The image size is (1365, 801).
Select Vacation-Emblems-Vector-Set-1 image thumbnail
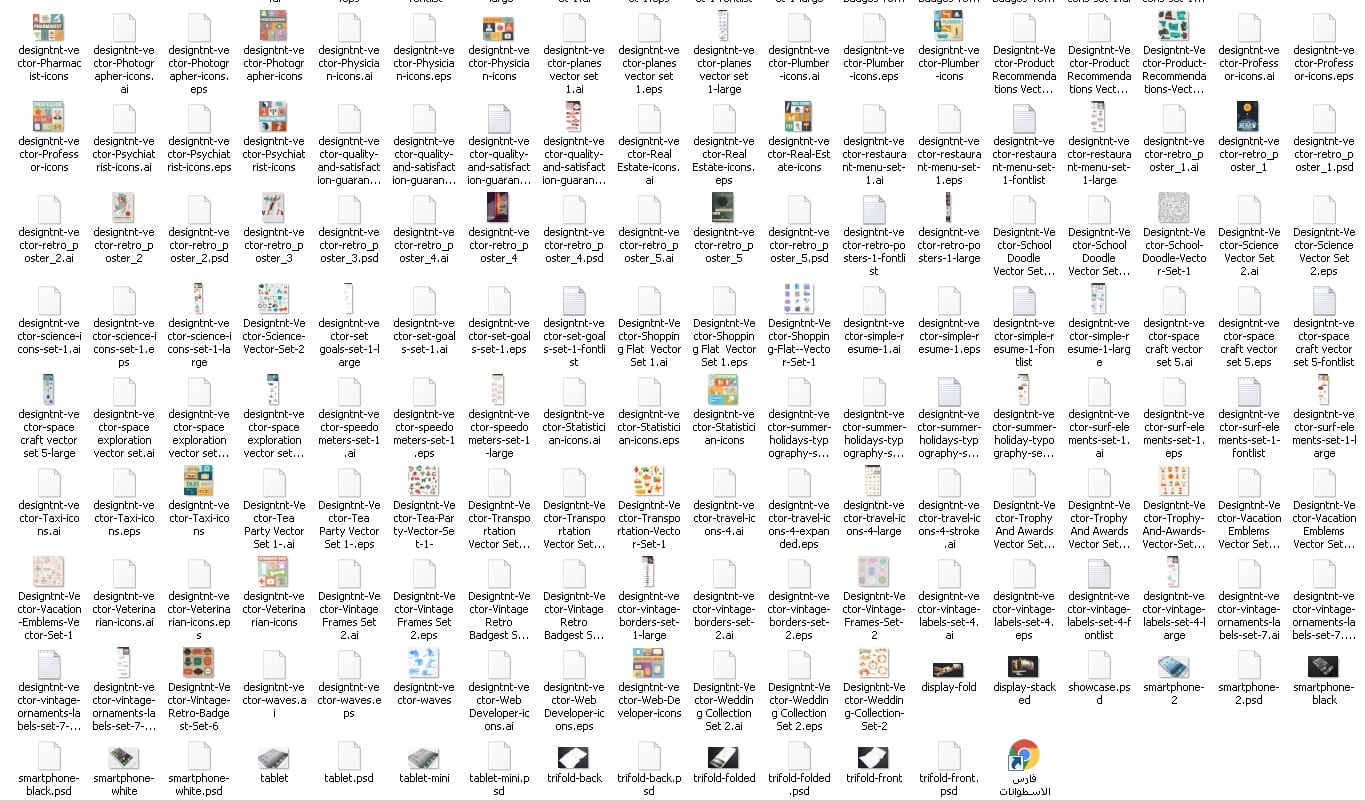pyautogui.click(x=49, y=573)
